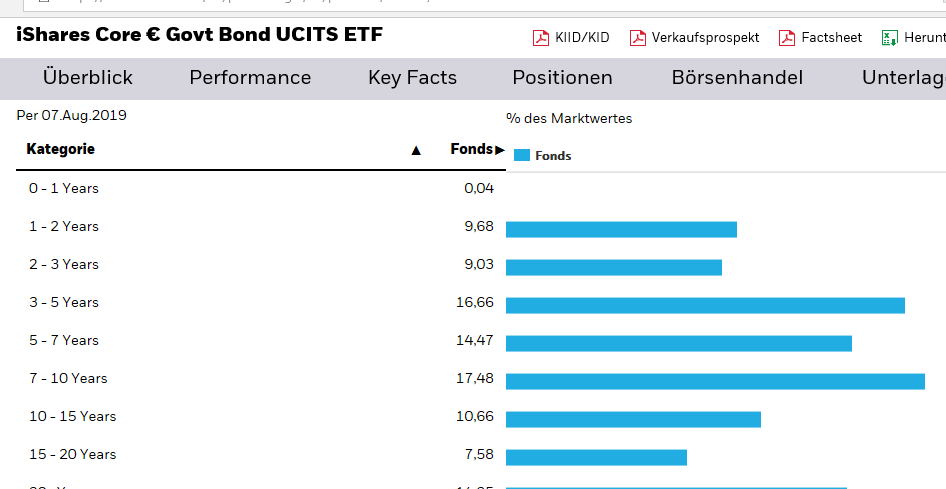Select the Börsenhandel tab
The image size is (946, 489).
coord(737,78)
